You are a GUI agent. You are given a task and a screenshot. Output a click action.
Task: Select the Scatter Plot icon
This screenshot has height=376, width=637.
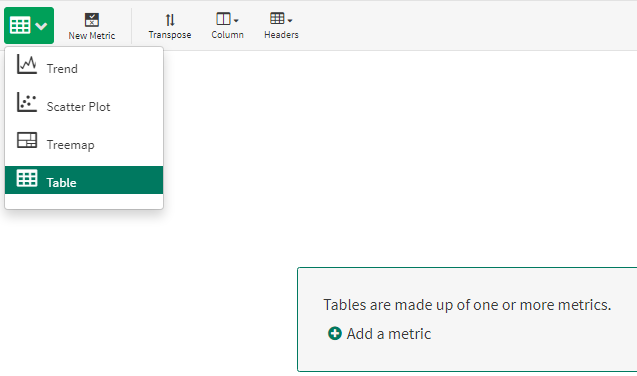click(27, 102)
